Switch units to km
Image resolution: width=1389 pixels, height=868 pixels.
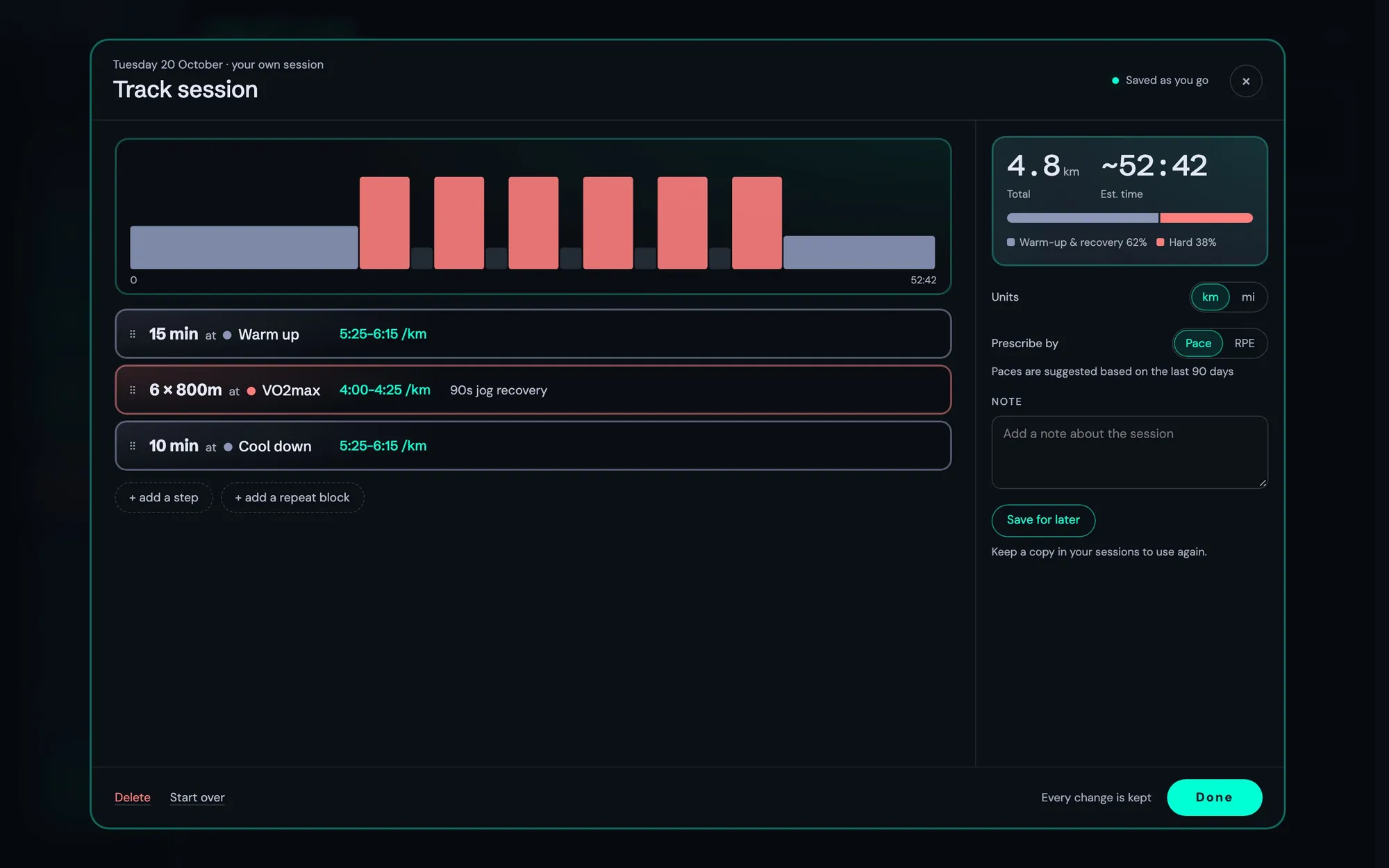click(x=1211, y=297)
